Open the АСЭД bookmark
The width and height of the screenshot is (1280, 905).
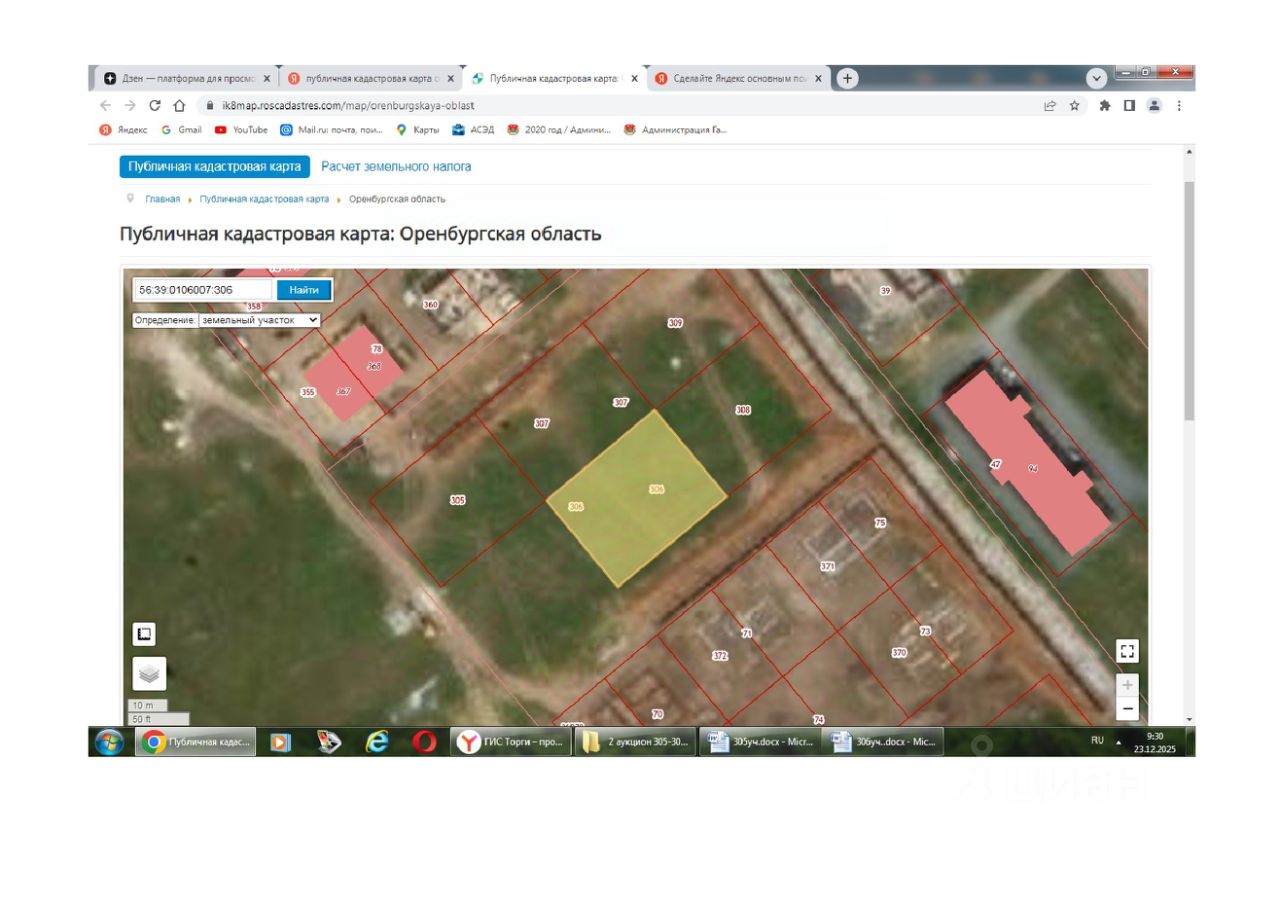473,130
